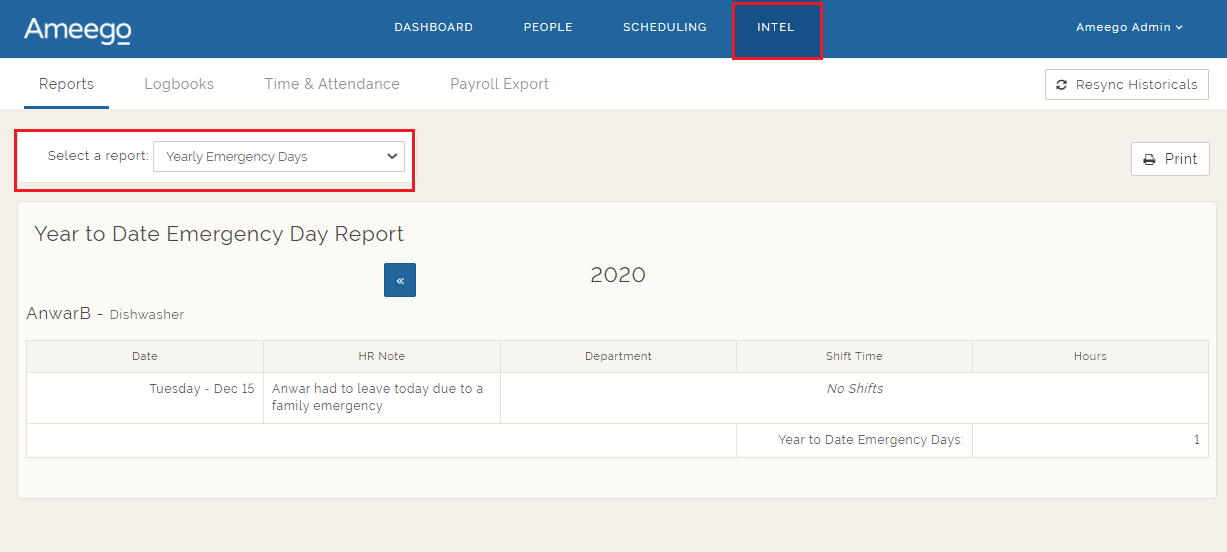The image size is (1227, 552).
Task: Expand the Select a report dropdown
Action: pyautogui.click(x=278, y=157)
